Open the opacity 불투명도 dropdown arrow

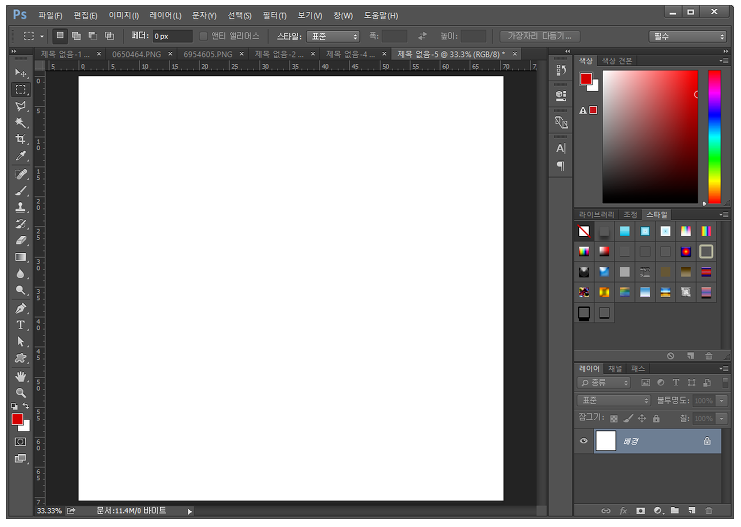722,400
